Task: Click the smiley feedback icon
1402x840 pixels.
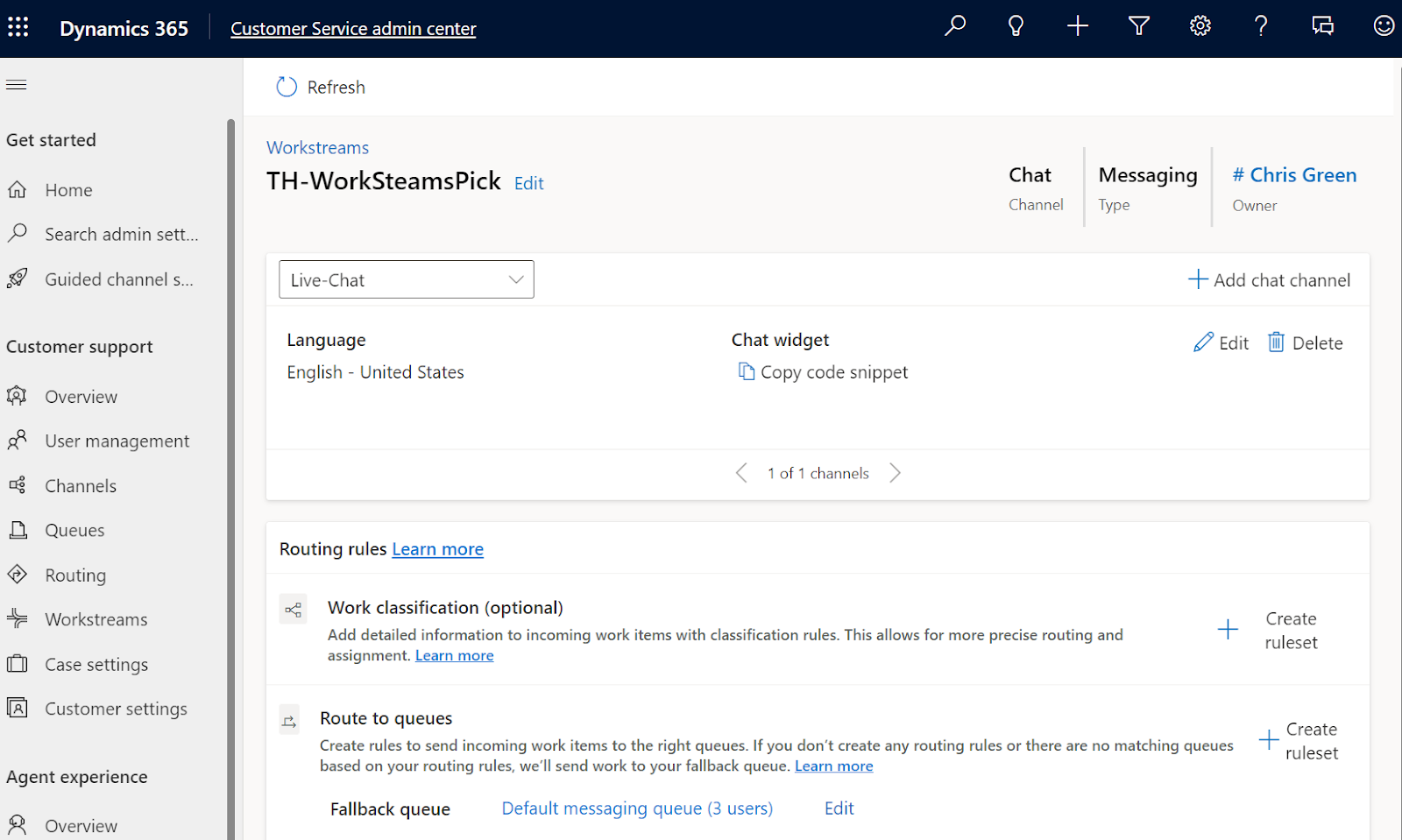Action: [1384, 26]
